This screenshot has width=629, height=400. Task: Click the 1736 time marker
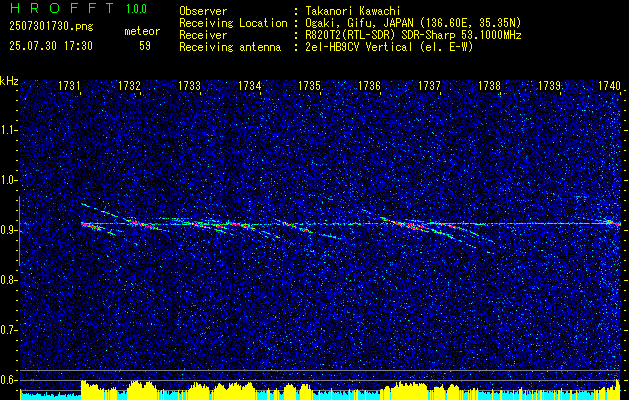(369, 85)
